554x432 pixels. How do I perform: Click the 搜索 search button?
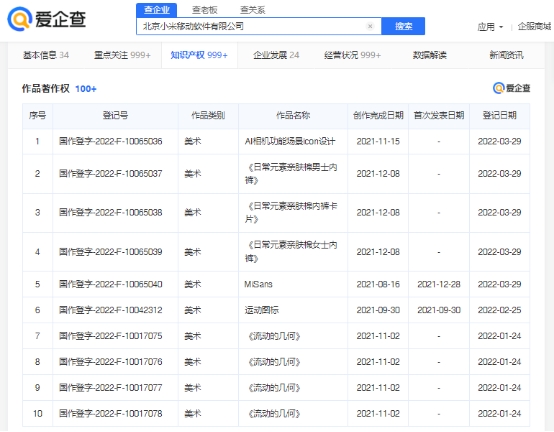403,26
